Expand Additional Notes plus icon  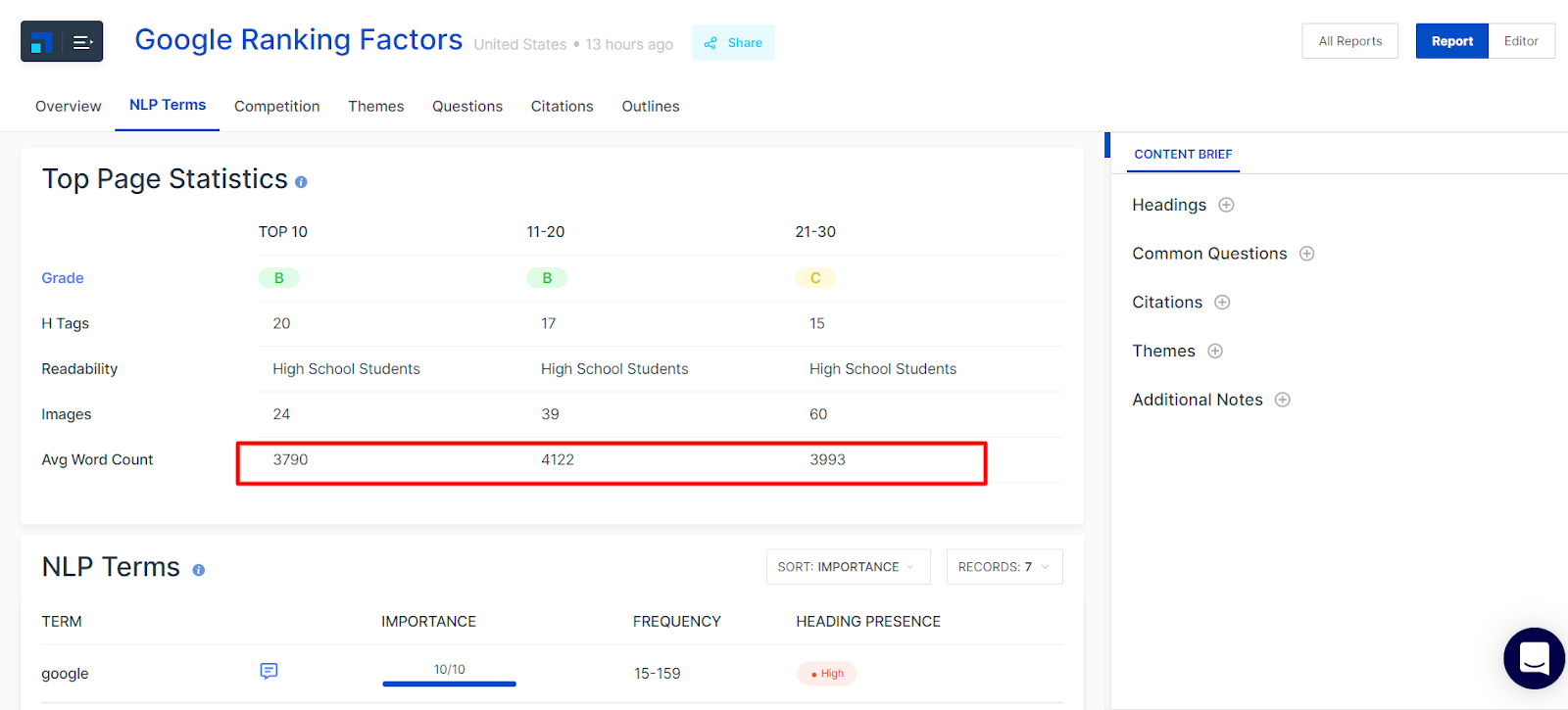click(x=1282, y=400)
